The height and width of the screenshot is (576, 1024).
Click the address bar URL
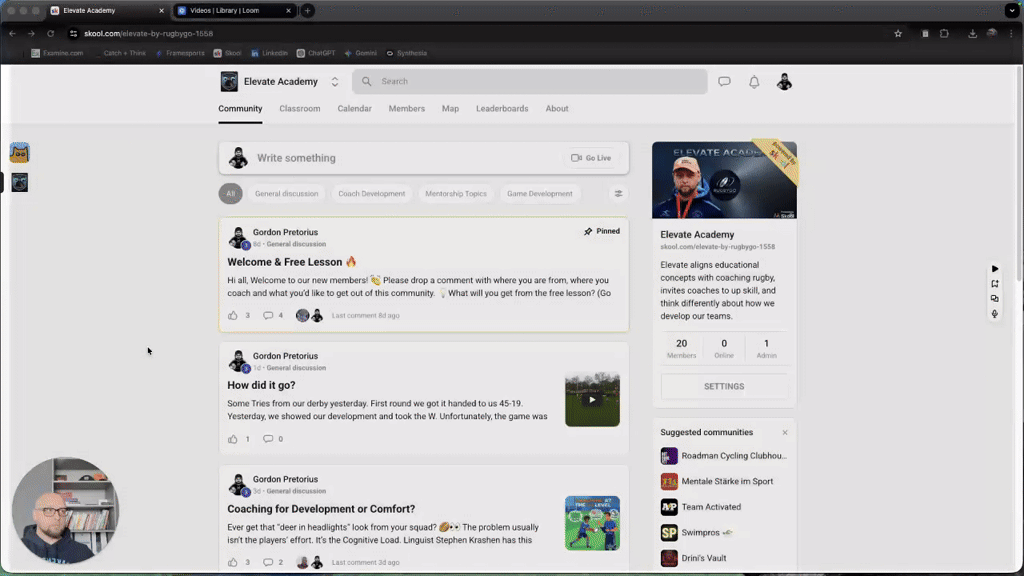[148, 33]
